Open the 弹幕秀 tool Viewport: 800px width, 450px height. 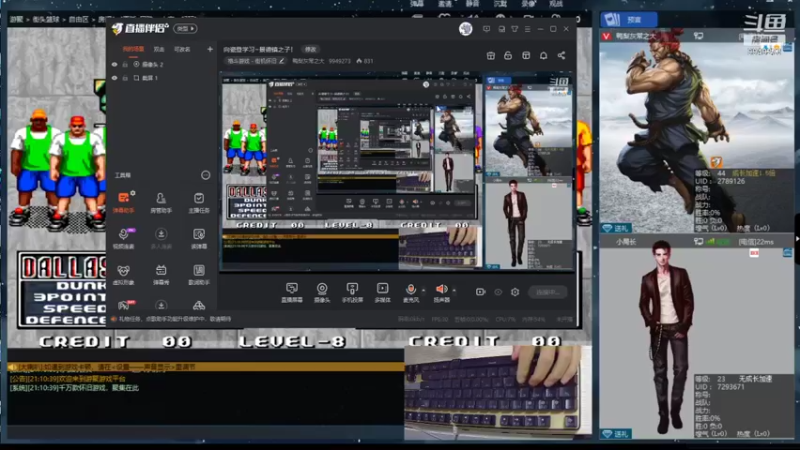(161, 274)
